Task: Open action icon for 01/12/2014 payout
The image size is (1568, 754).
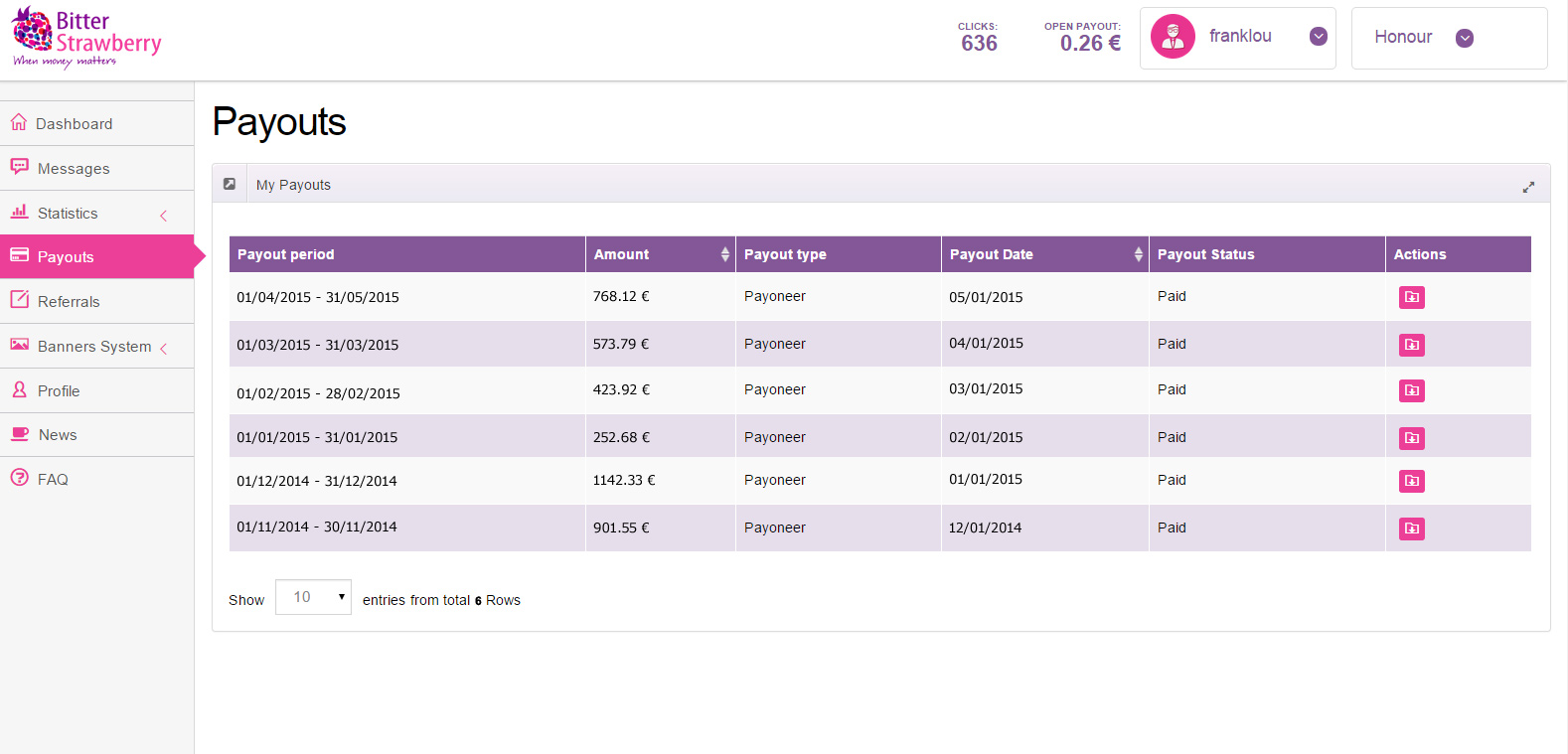Action: pos(1412,481)
